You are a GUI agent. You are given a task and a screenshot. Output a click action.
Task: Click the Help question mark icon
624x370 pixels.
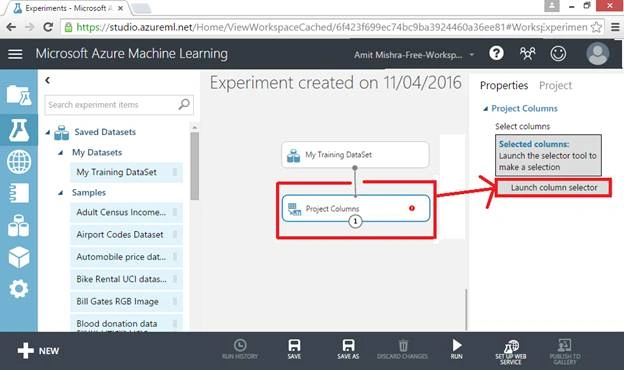click(496, 53)
